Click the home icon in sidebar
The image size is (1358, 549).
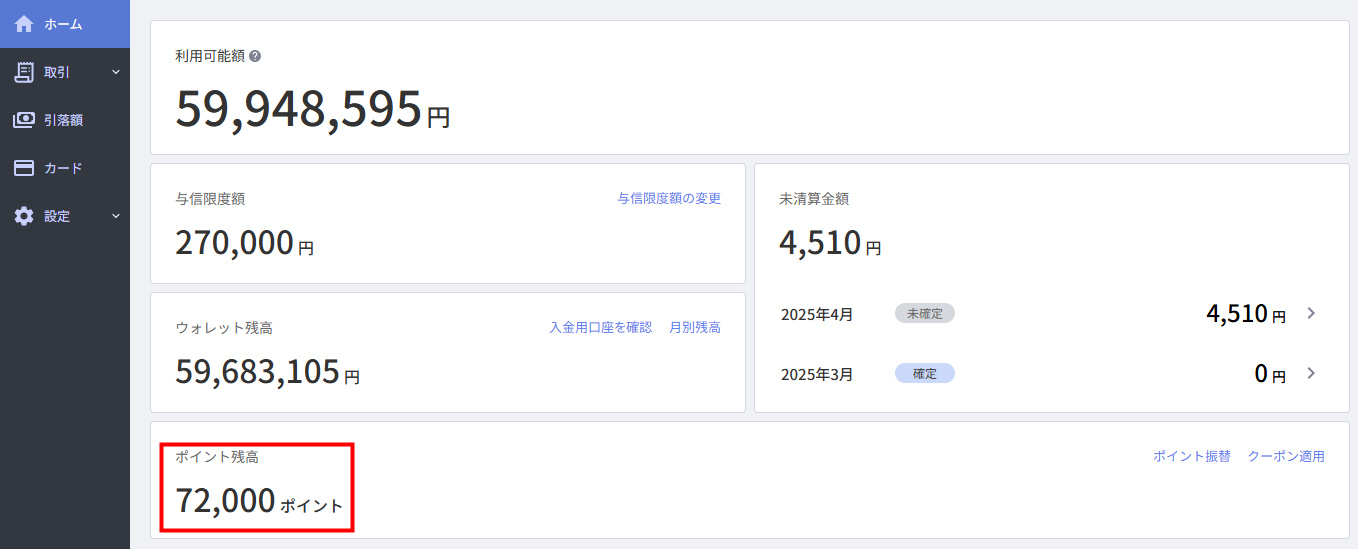(x=24, y=23)
